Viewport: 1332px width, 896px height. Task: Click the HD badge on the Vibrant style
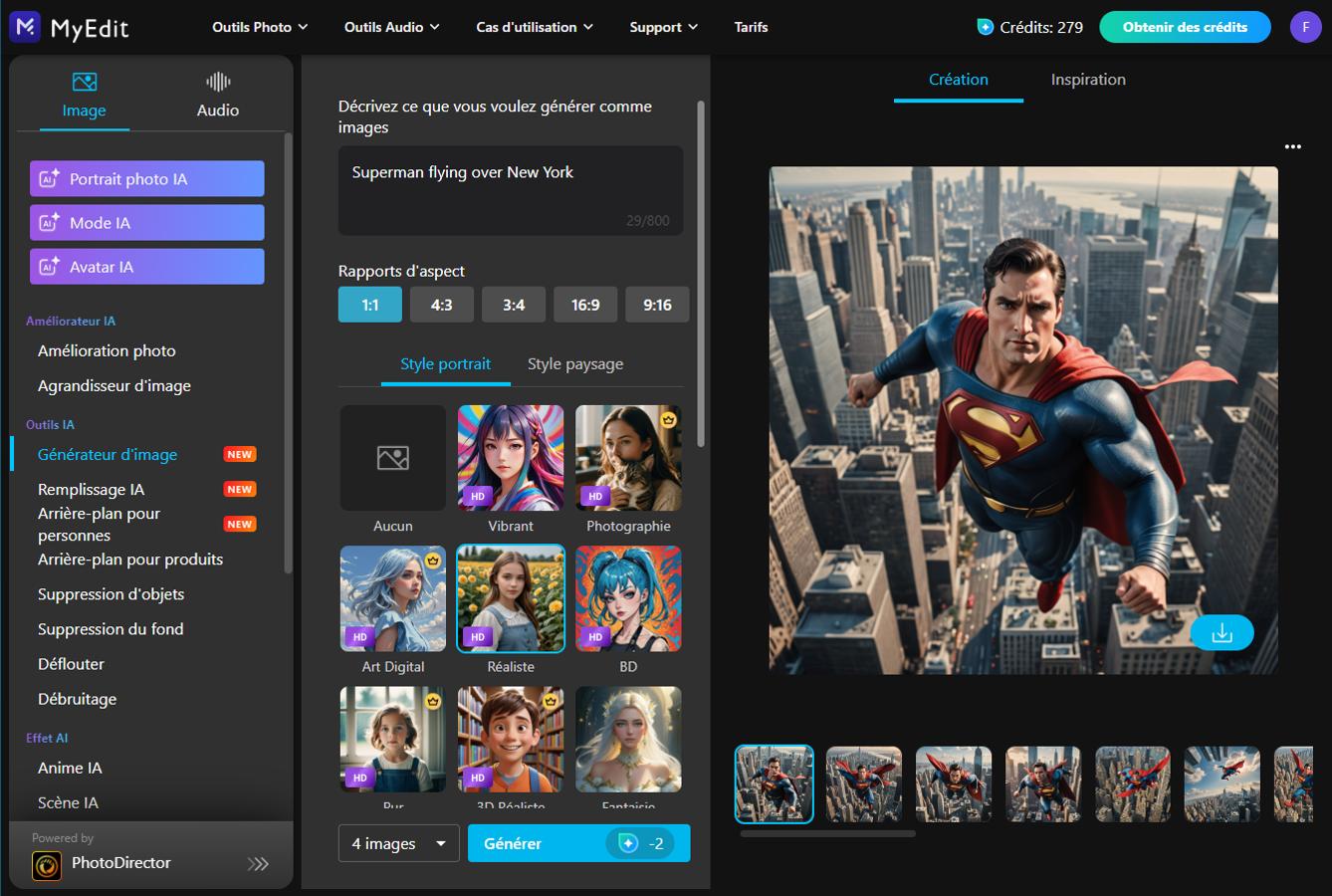478,496
